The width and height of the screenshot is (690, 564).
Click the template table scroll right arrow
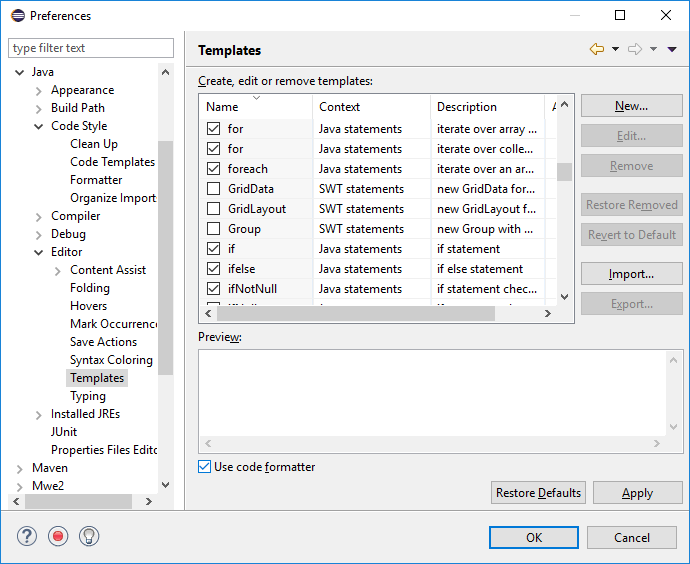tap(547, 314)
